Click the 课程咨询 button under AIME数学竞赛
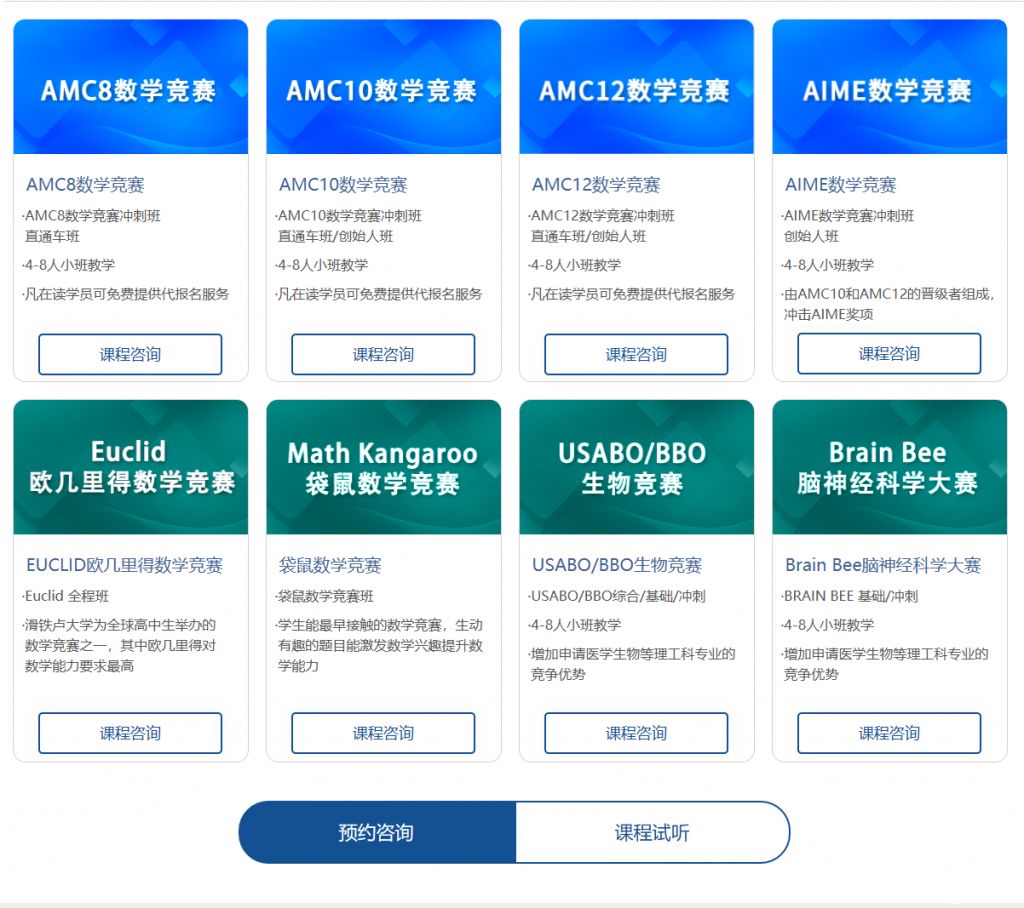The width and height of the screenshot is (1024, 908). click(889, 354)
